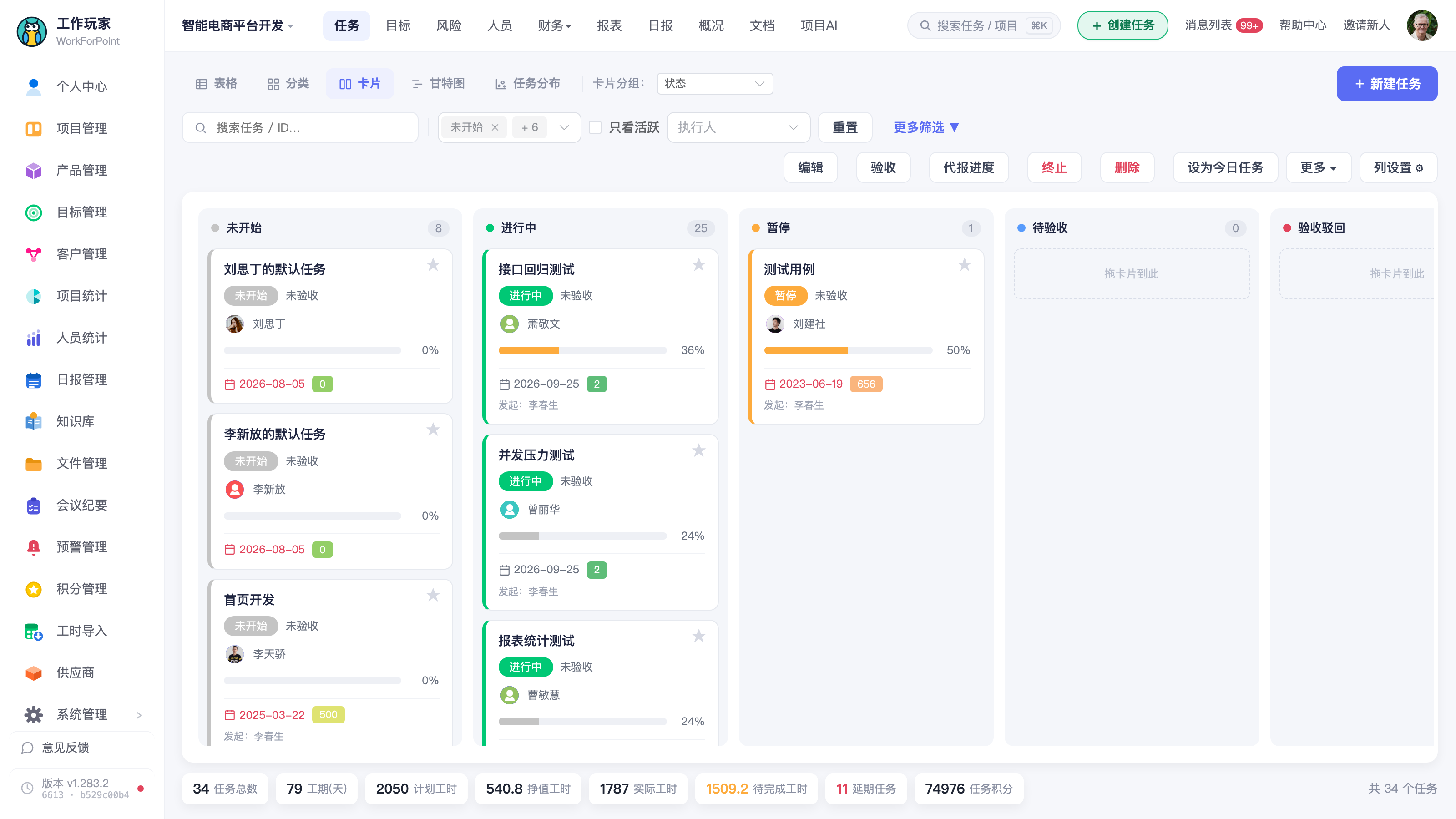The image size is (1456, 819).
Task: Switch to 甘特图 view
Action: (438, 84)
